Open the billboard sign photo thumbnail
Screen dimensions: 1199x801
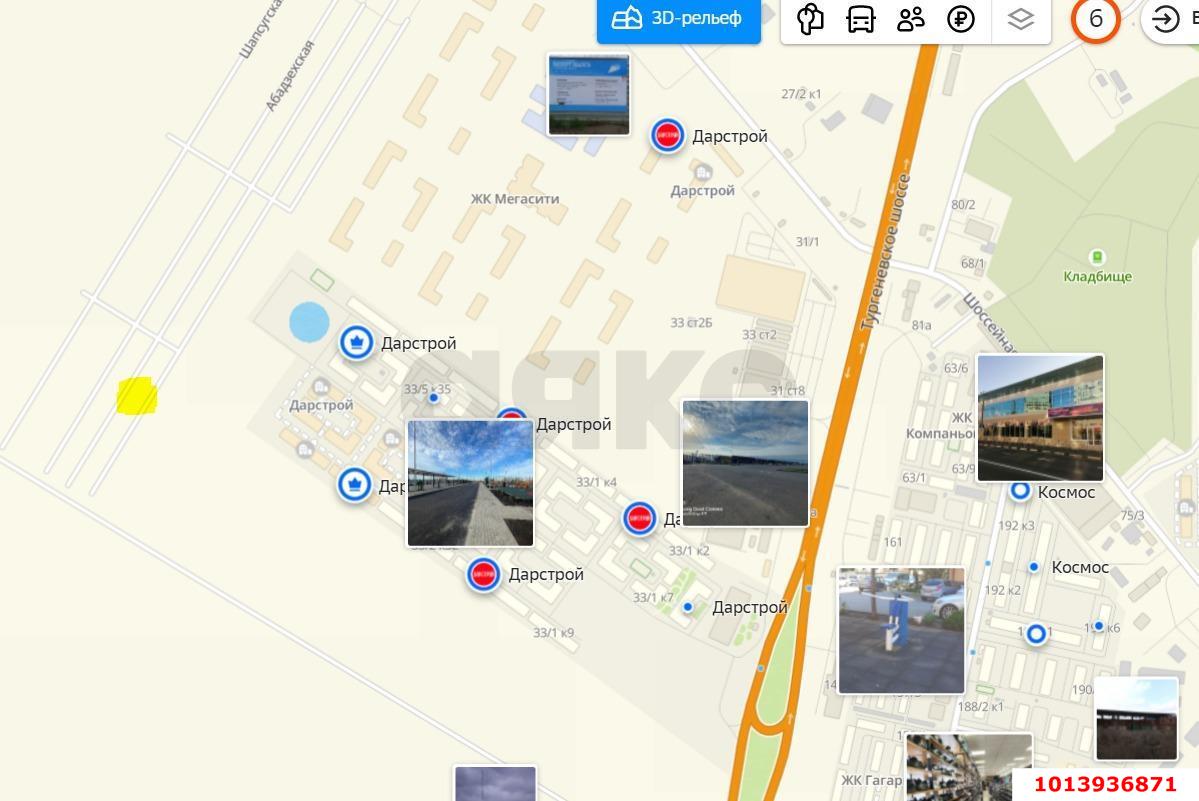(589, 94)
